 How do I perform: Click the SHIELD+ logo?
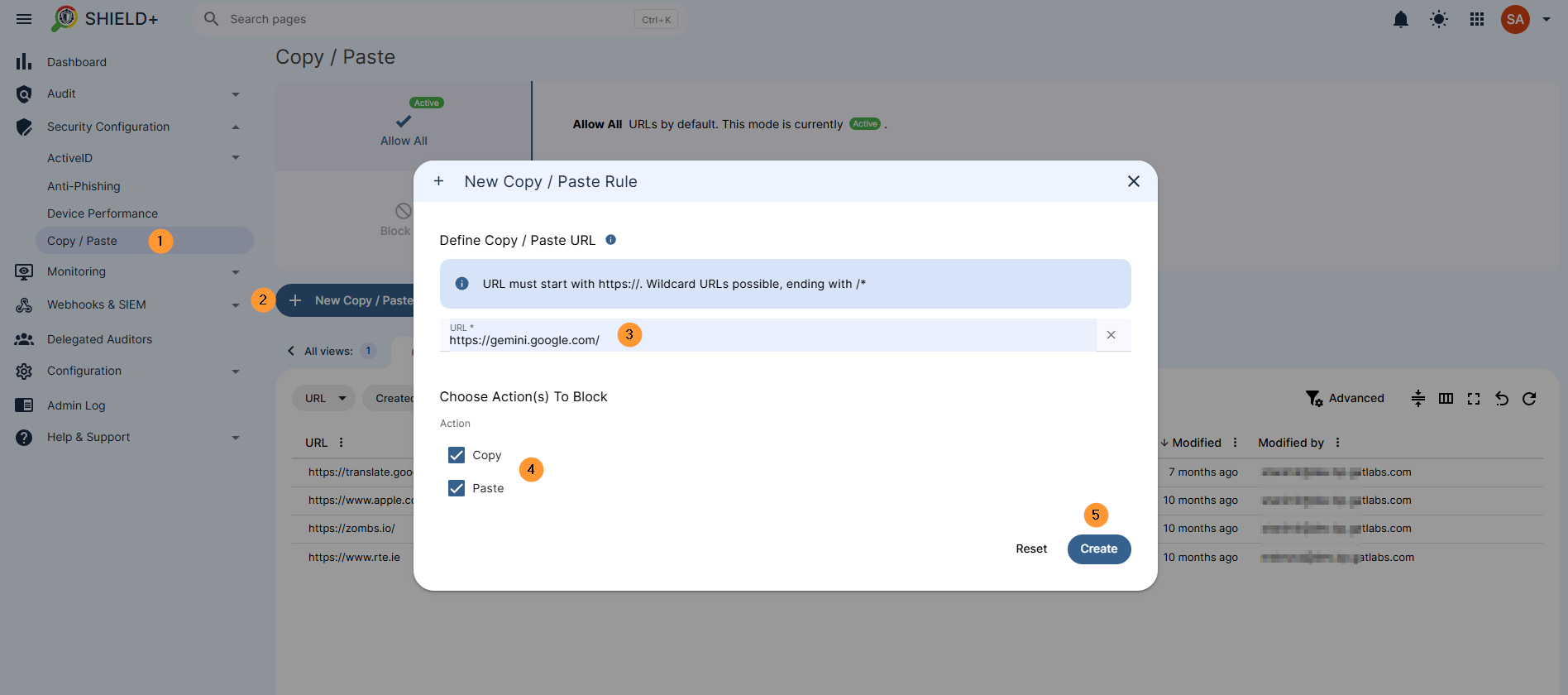point(104,19)
